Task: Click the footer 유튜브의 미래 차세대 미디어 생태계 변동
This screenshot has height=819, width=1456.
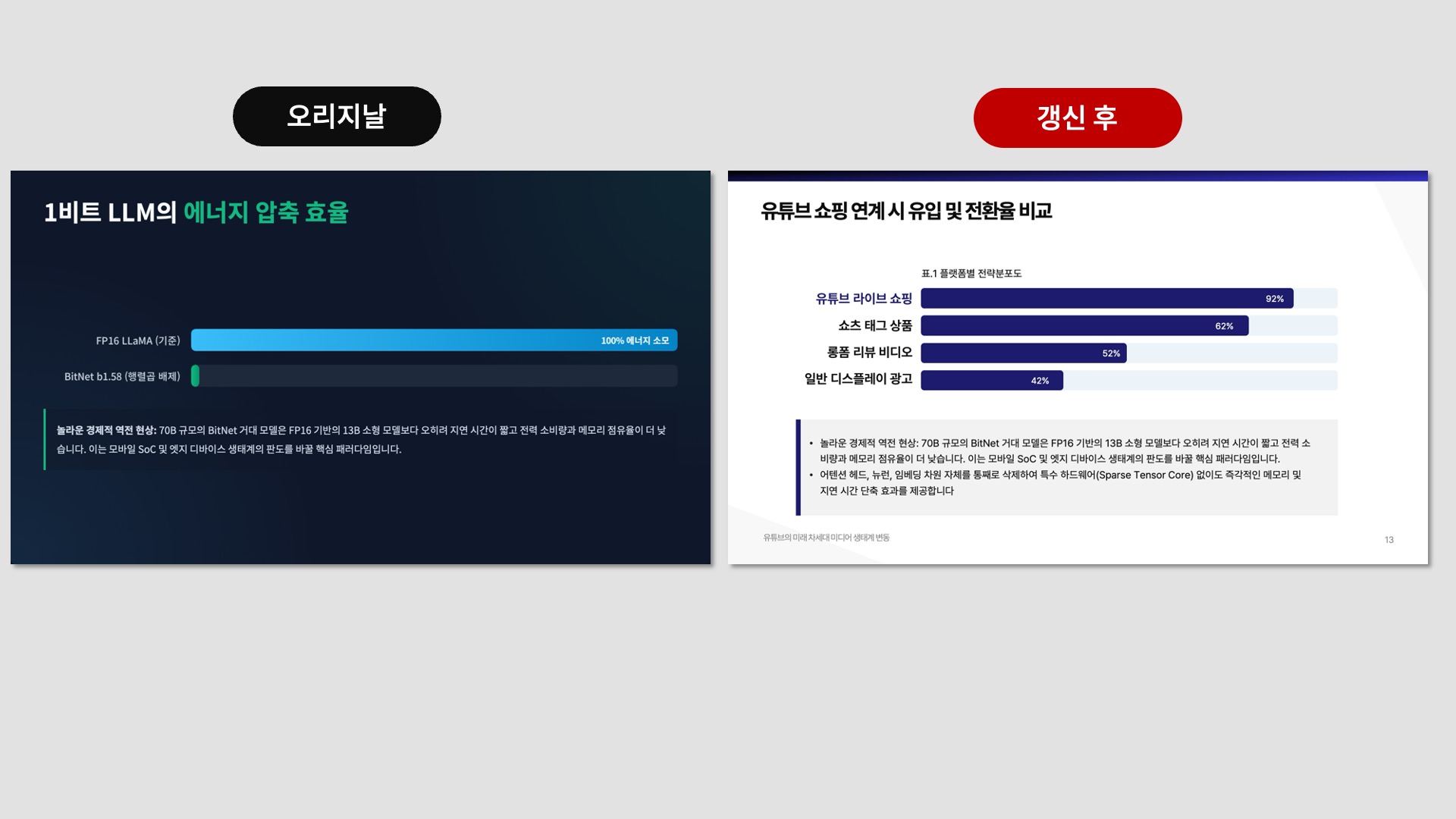Action: tap(826, 538)
